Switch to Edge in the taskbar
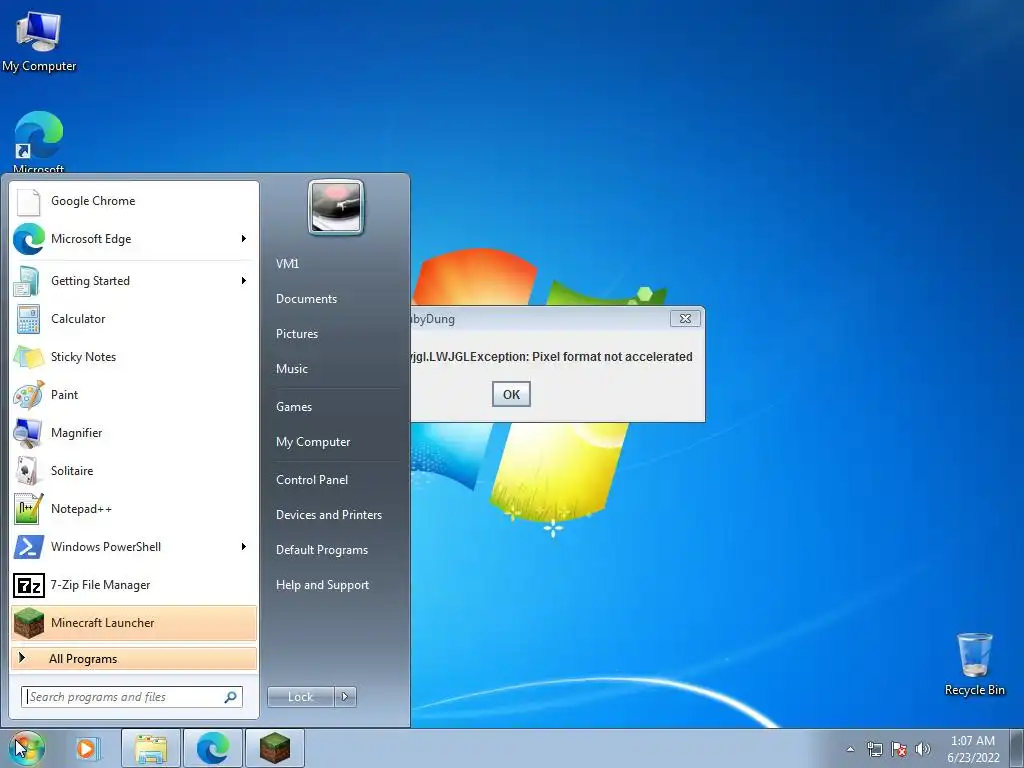 [x=213, y=748]
